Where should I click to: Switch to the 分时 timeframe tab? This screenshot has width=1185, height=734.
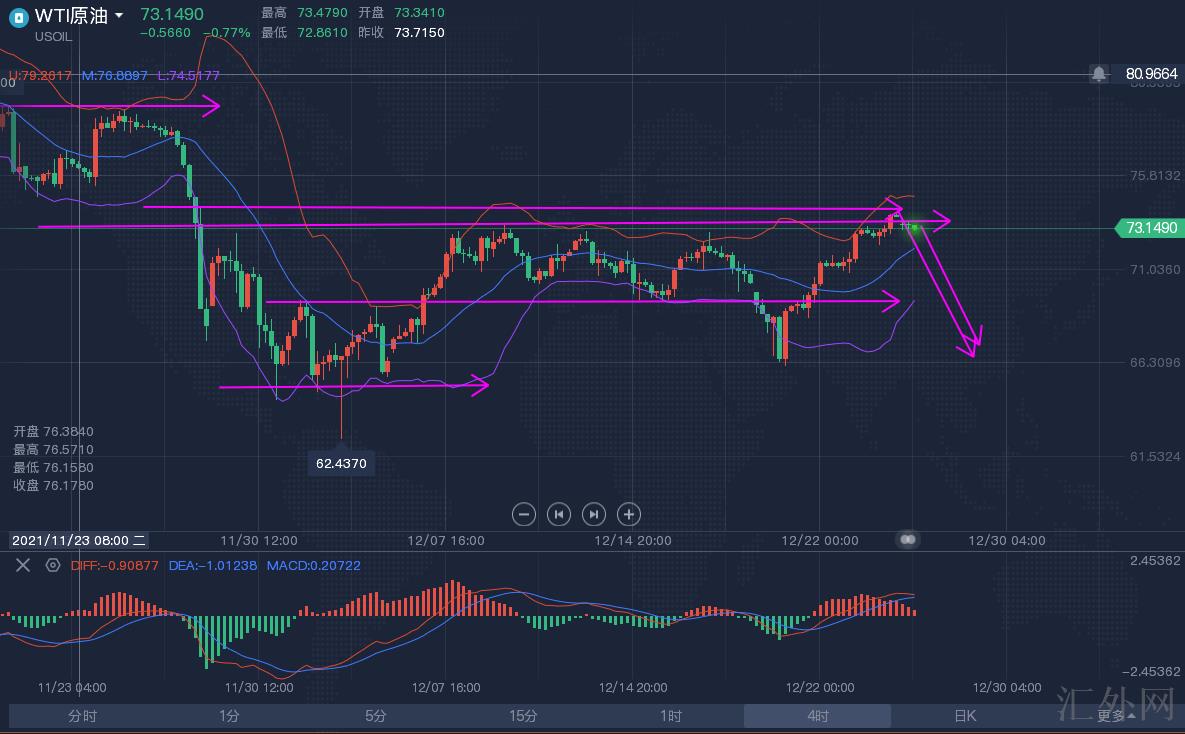(x=83, y=715)
